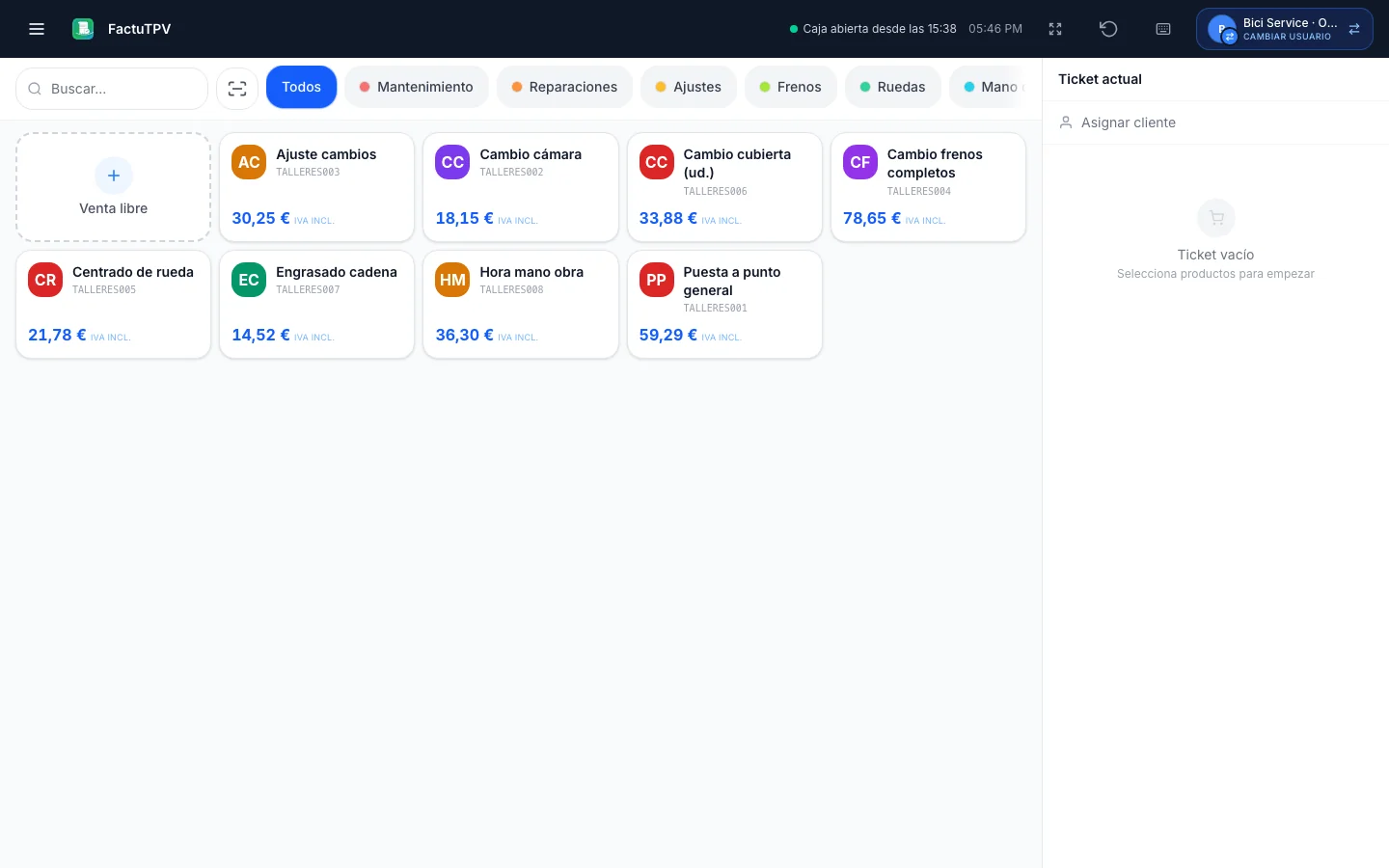
Task: Filter by Ruedas category
Action: [x=893, y=87]
